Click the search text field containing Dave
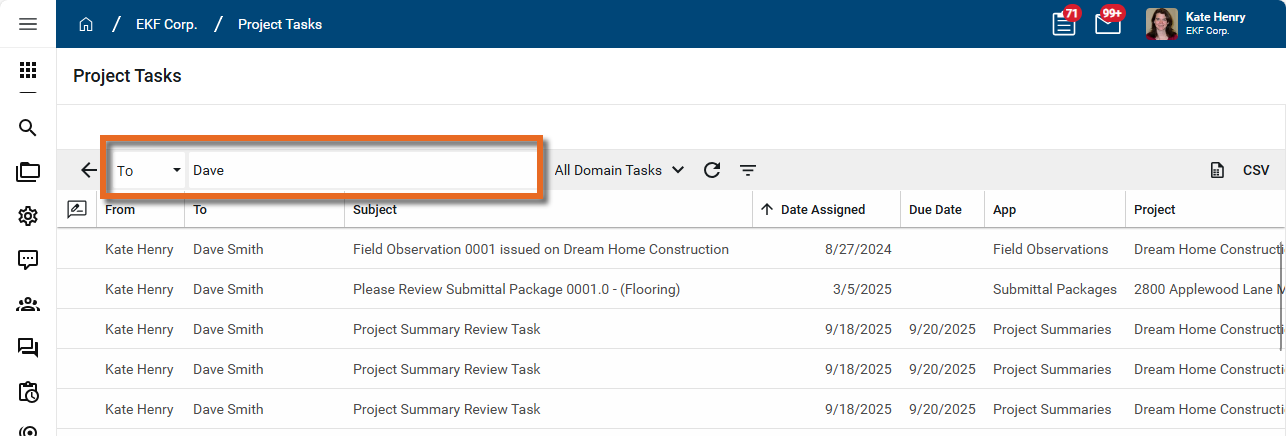1286x436 pixels. click(360, 170)
